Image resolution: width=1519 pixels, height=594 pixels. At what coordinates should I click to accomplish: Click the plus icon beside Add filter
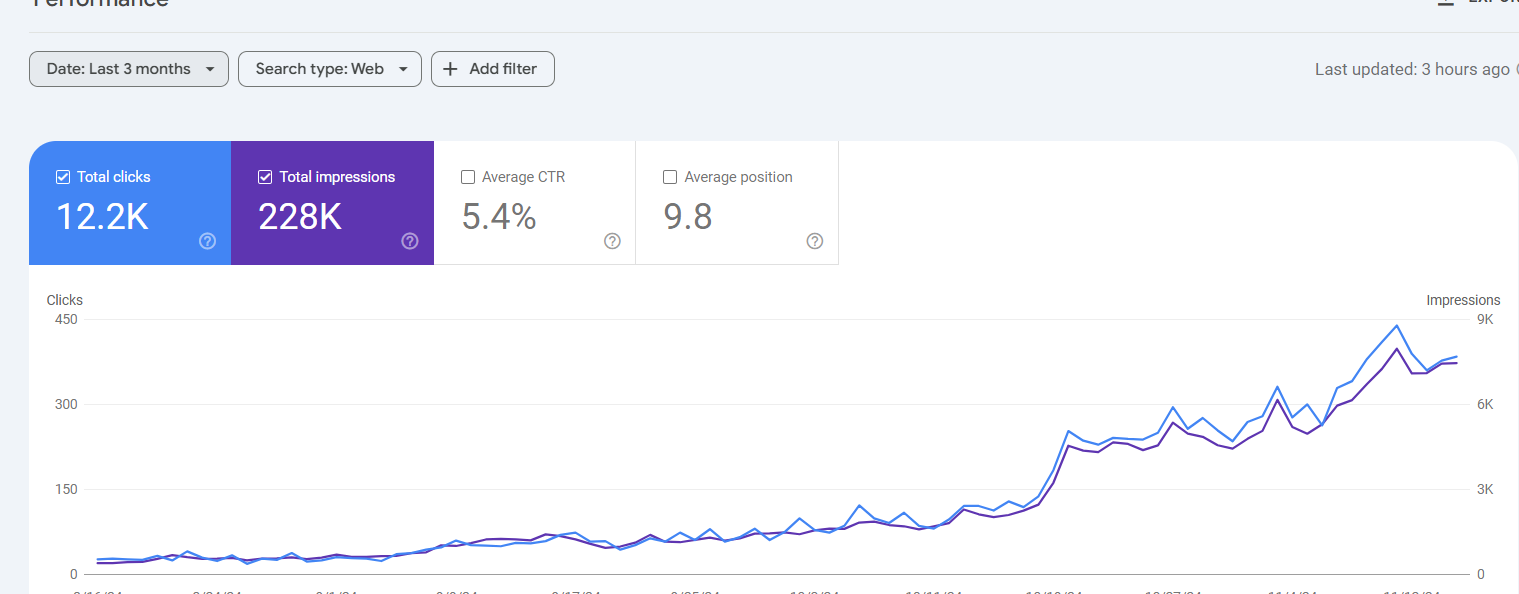[450, 69]
